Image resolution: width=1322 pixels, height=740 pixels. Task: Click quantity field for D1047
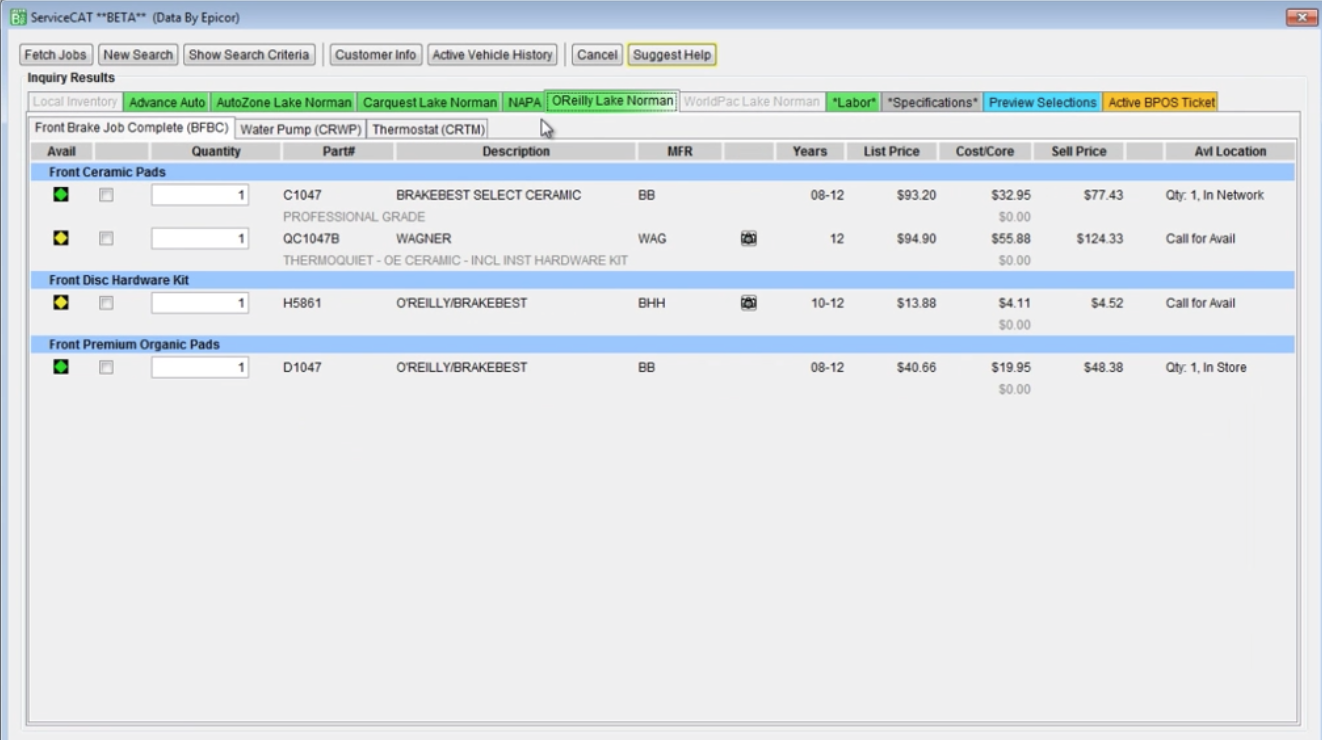click(200, 368)
